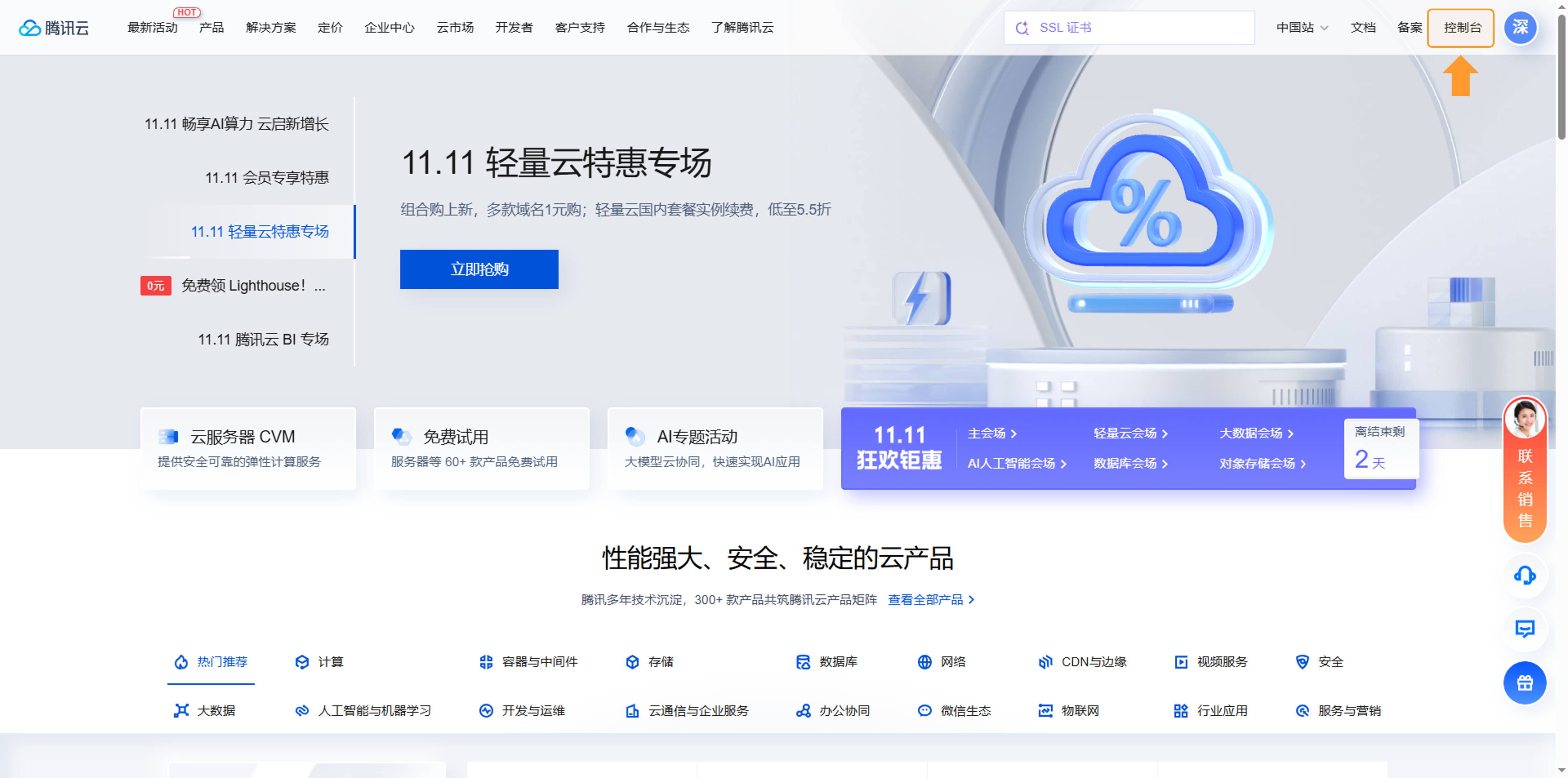
Task: Open the 产品 menu in the top navigation
Action: [x=211, y=28]
